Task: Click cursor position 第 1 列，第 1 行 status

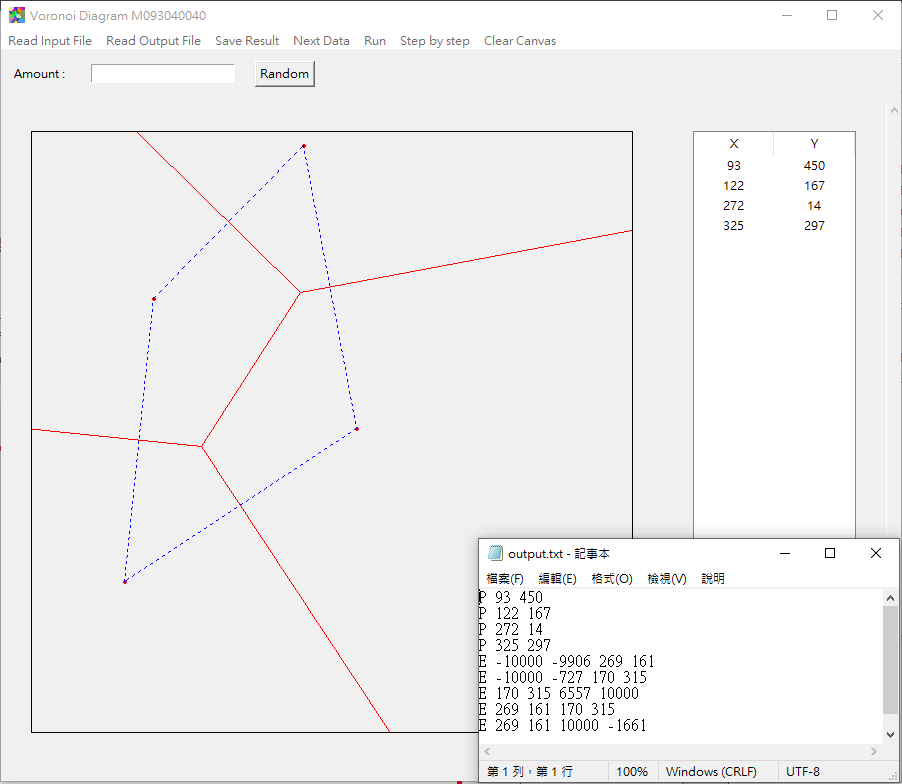Action: point(530,772)
